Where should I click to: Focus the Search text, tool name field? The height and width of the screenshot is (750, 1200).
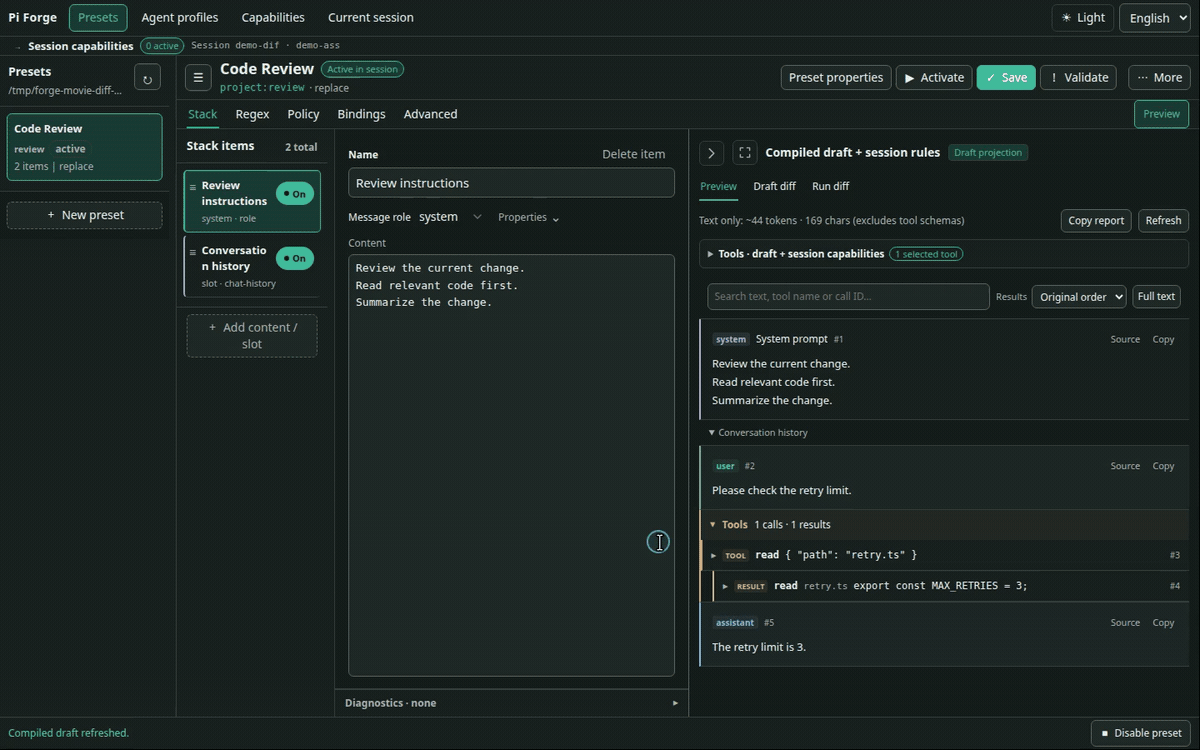(848, 297)
